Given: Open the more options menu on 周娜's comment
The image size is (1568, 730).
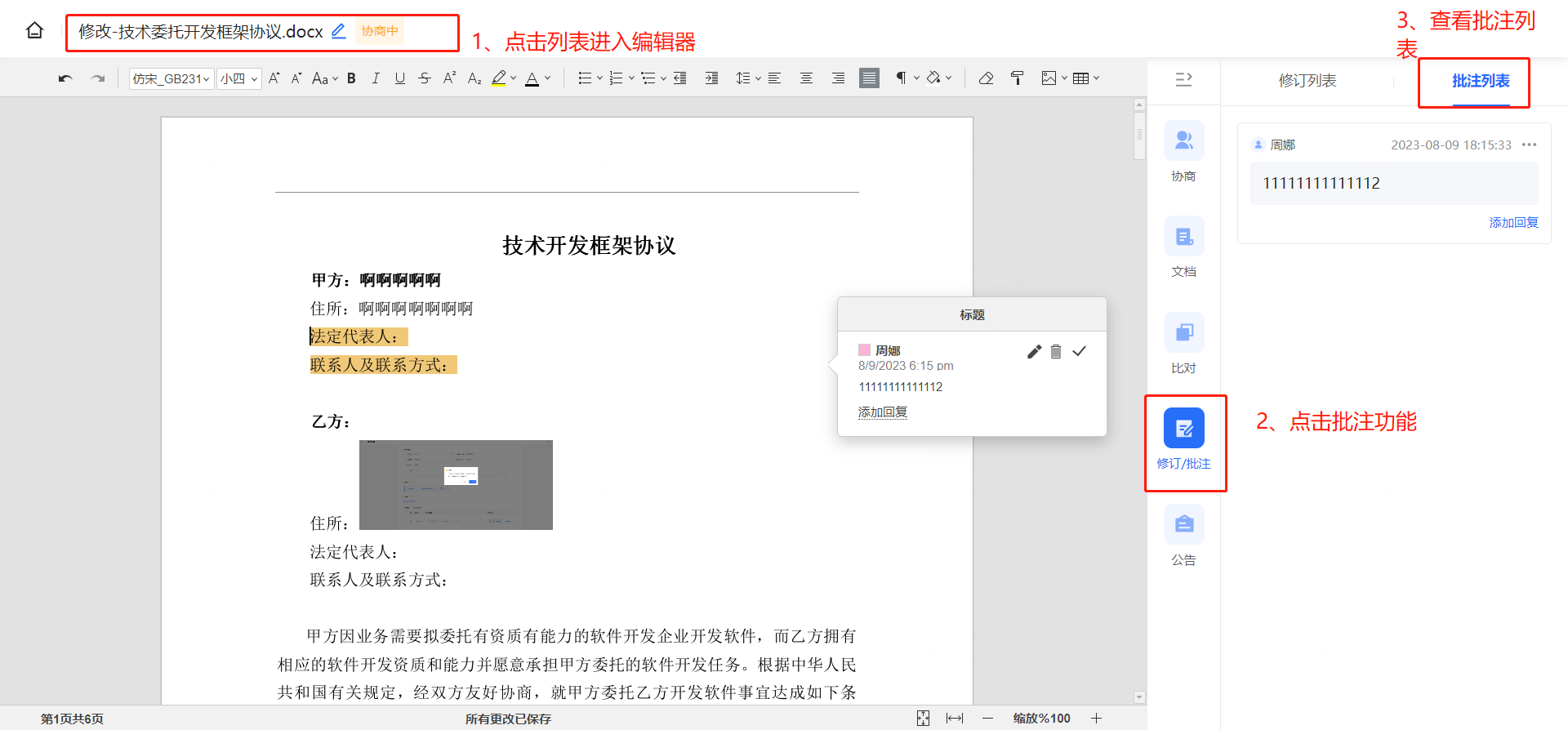Looking at the screenshot, I should [1530, 145].
